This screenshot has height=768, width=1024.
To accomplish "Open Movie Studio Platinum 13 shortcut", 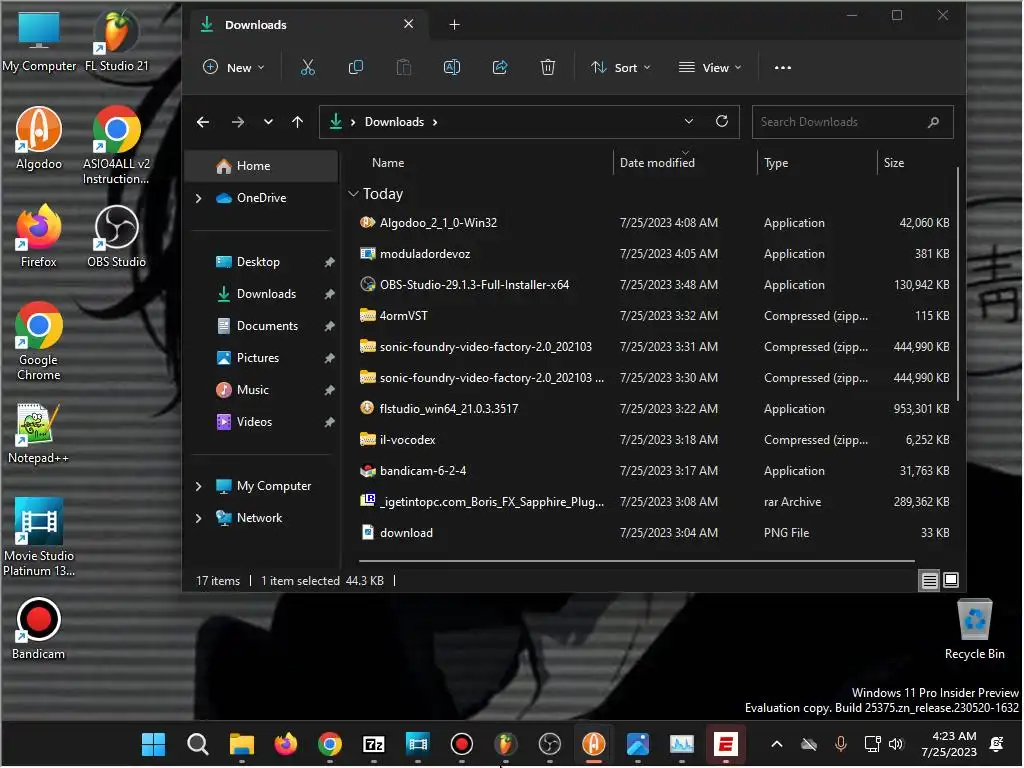I will [39, 537].
